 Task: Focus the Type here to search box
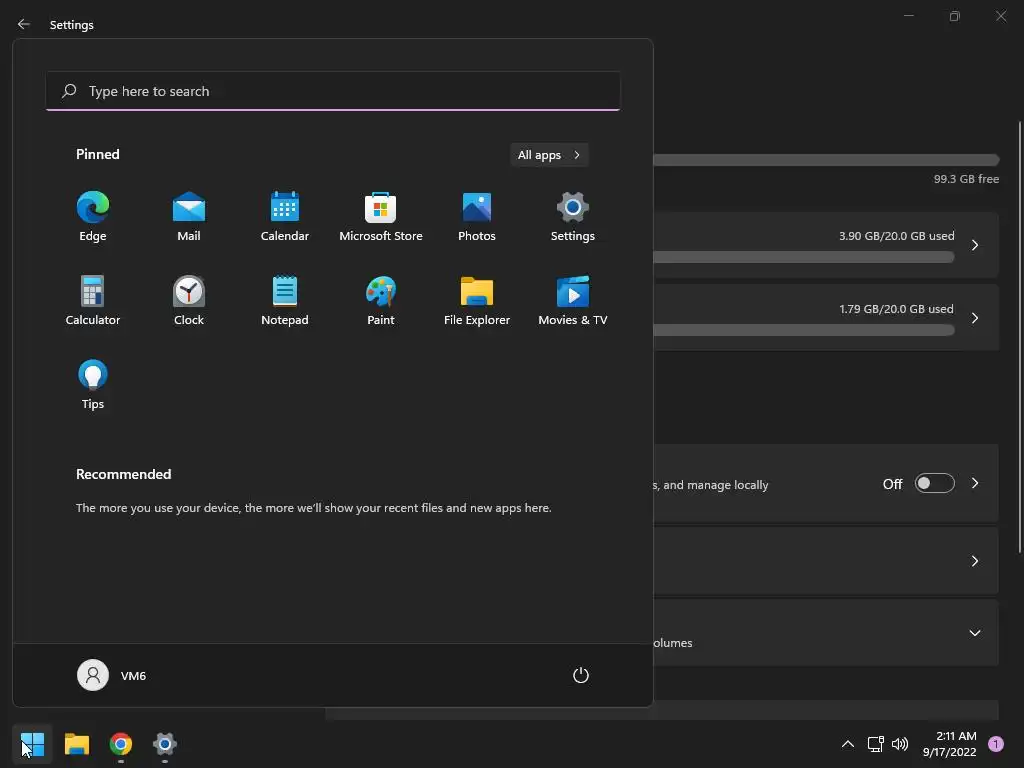[x=333, y=91]
